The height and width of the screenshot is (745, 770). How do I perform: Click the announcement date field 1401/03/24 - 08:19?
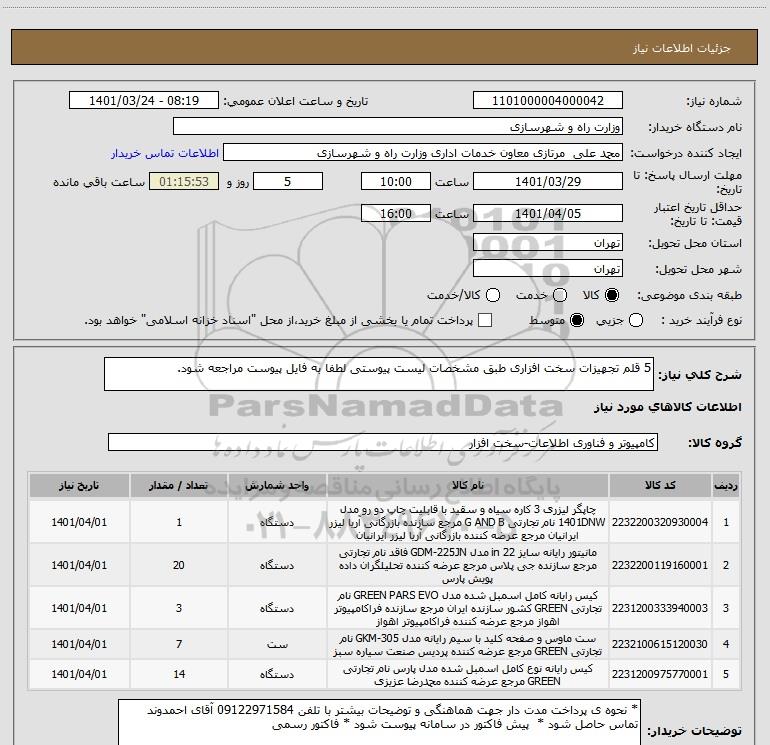[x=144, y=101]
